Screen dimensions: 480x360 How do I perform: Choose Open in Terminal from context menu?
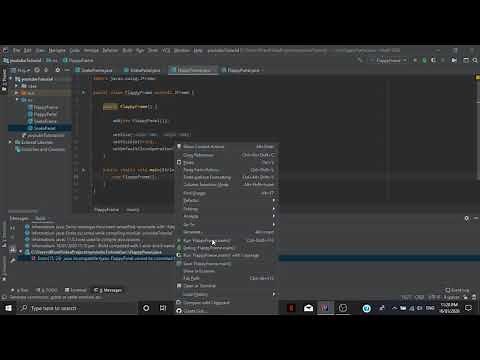coord(227,286)
